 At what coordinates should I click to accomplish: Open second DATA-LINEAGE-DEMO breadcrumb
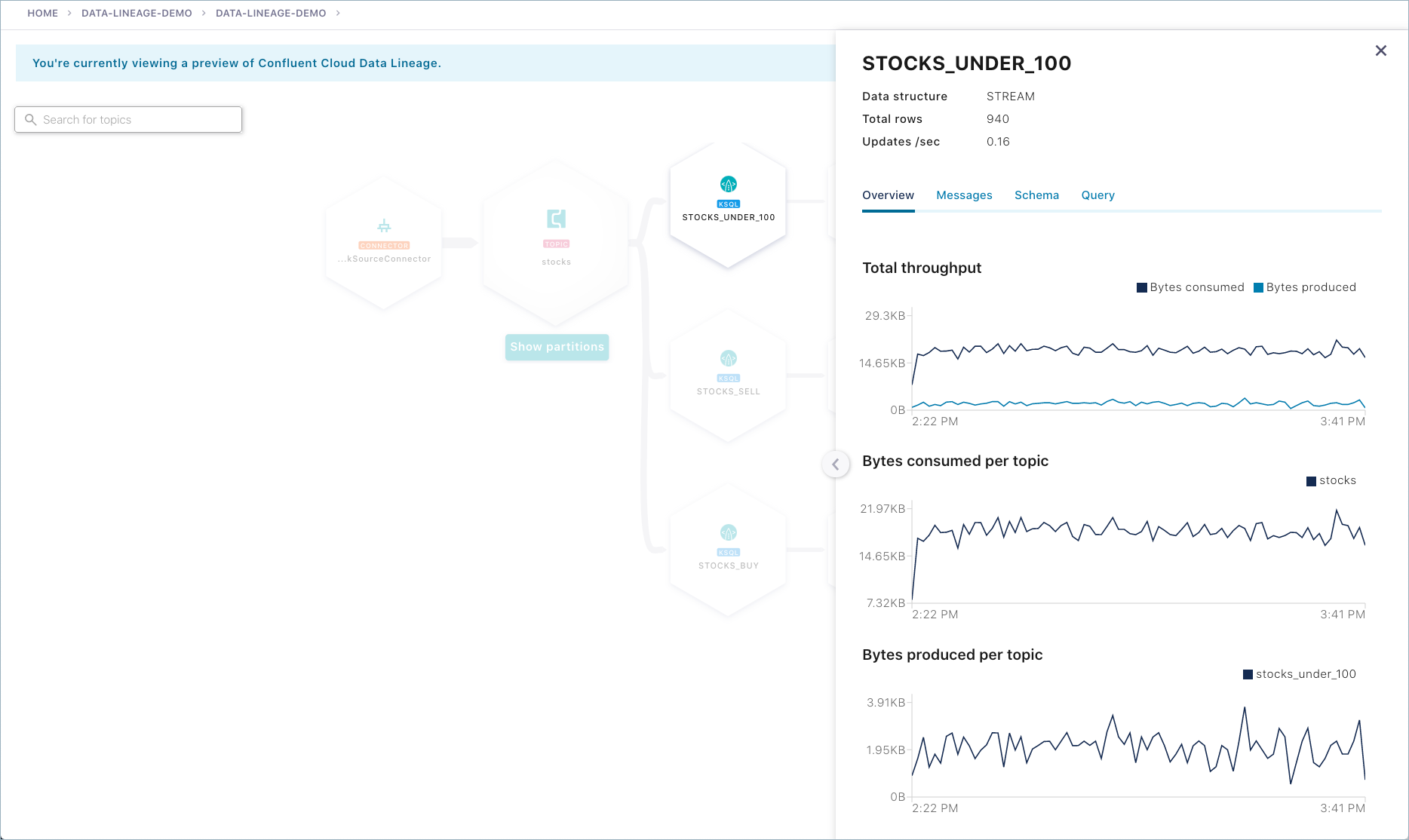pyautogui.click(x=271, y=14)
